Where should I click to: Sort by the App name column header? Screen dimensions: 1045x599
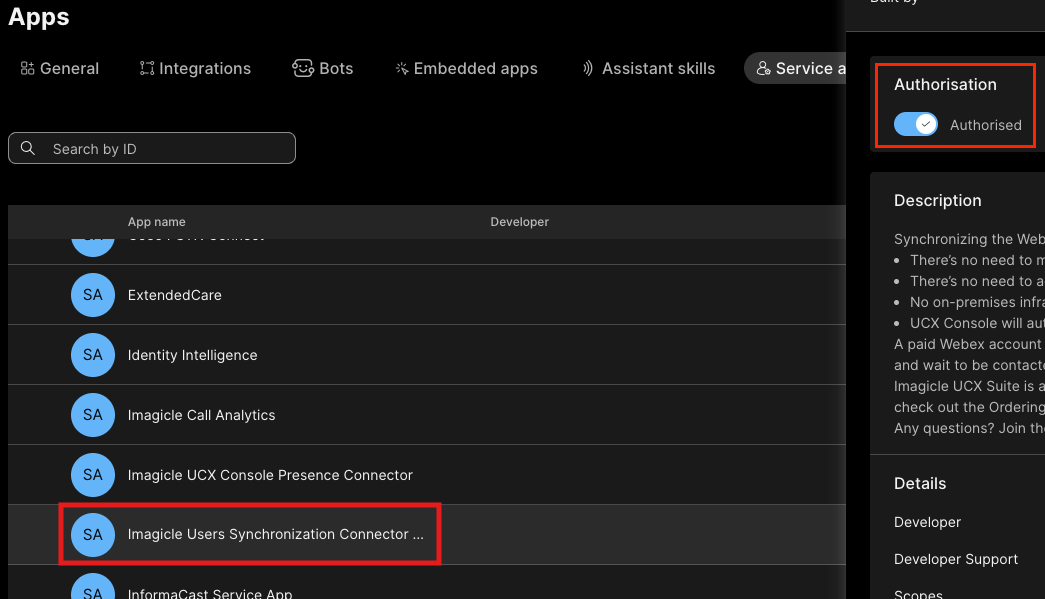pos(156,222)
